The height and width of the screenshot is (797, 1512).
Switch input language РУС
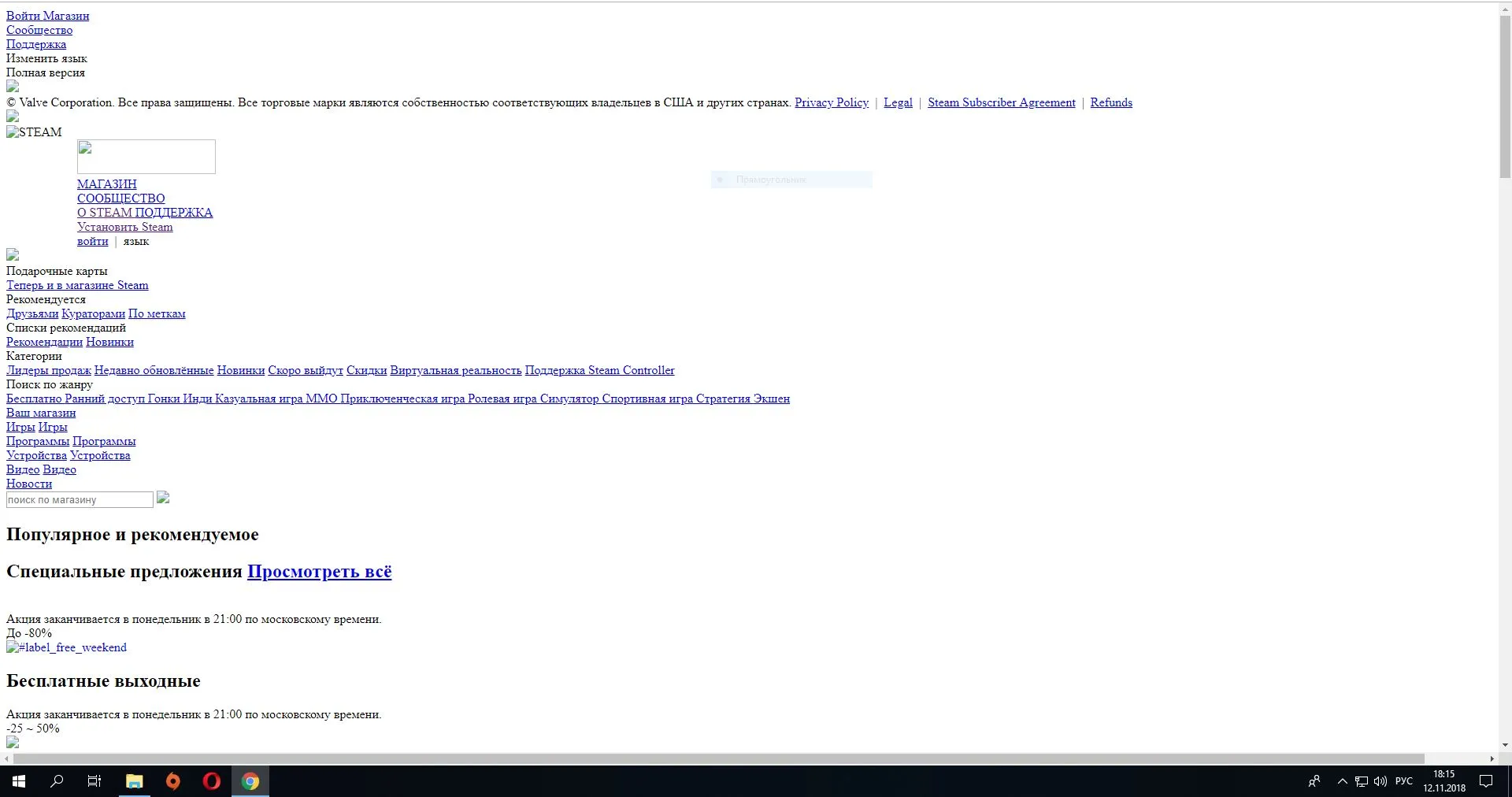coord(1403,781)
